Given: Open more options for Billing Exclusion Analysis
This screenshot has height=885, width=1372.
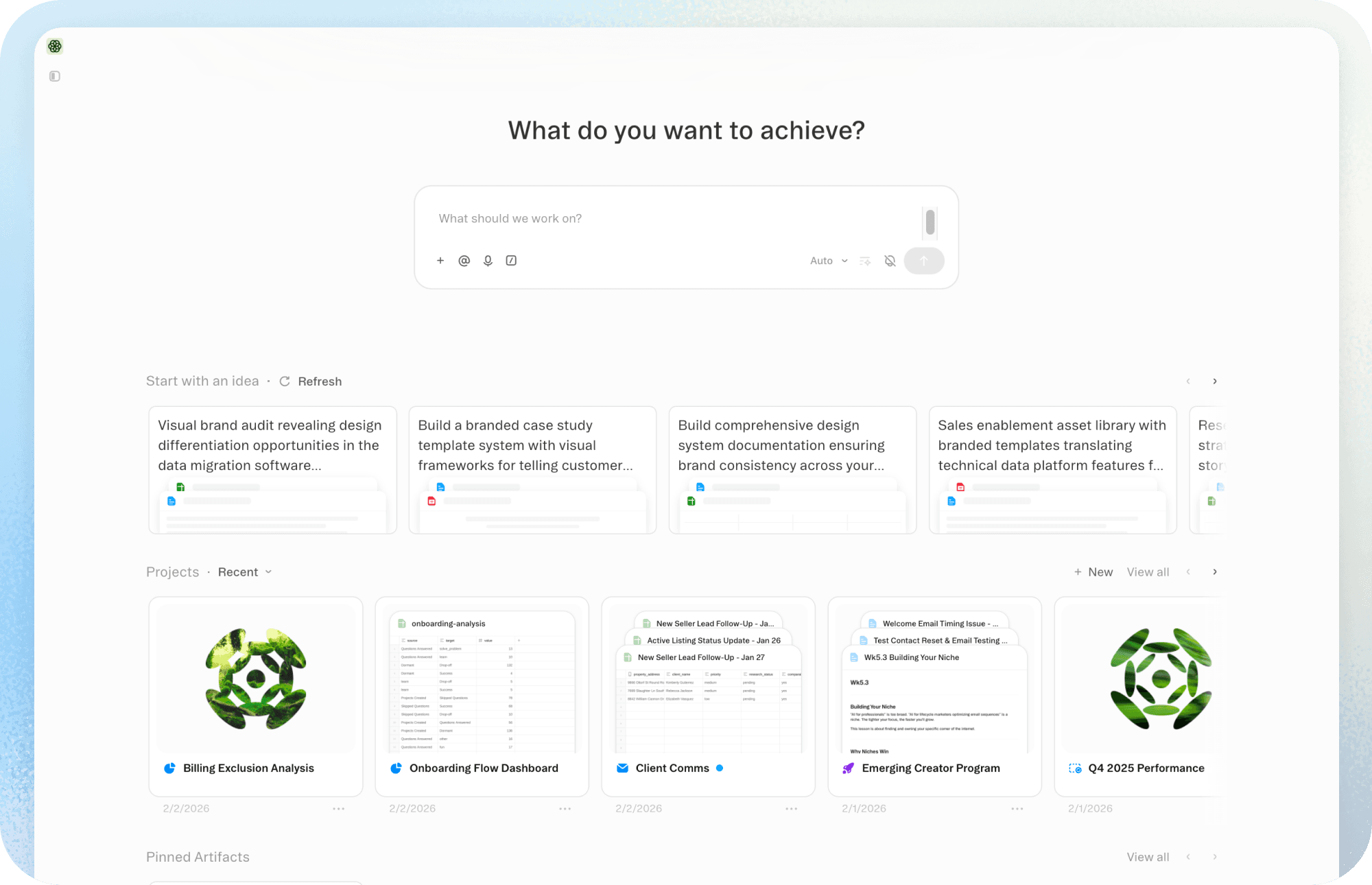Looking at the screenshot, I should [x=339, y=809].
